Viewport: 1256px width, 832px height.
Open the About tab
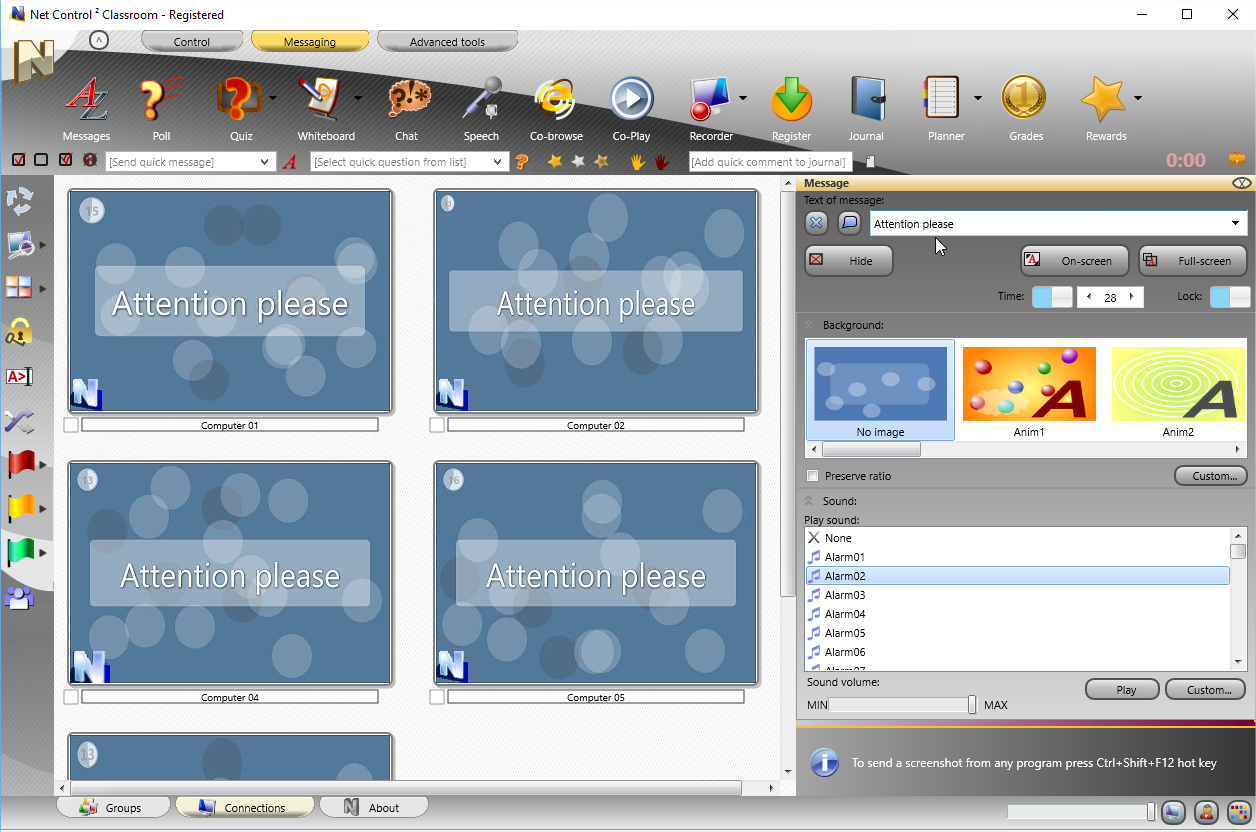(374, 807)
